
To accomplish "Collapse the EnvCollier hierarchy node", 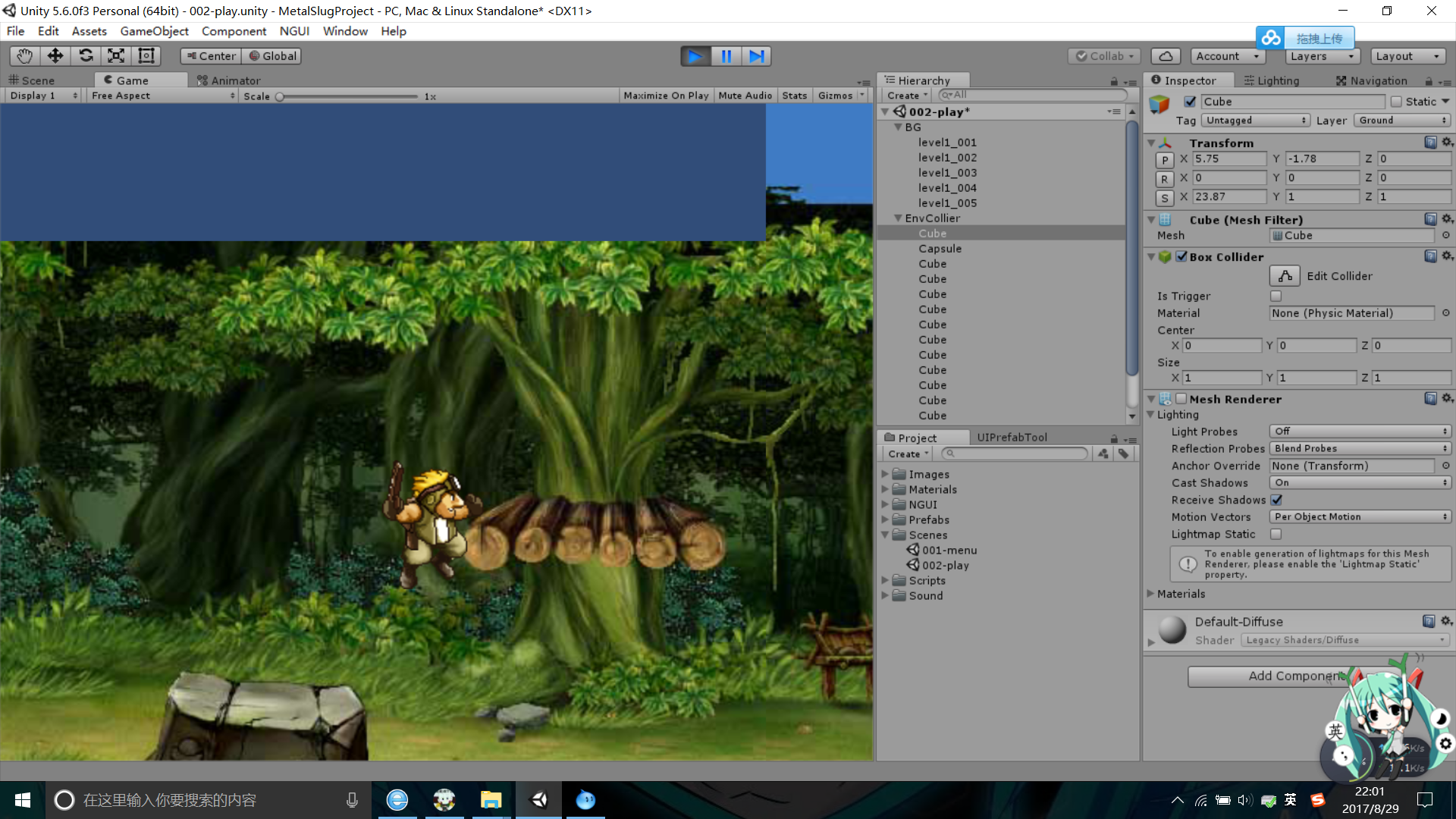I will point(898,218).
